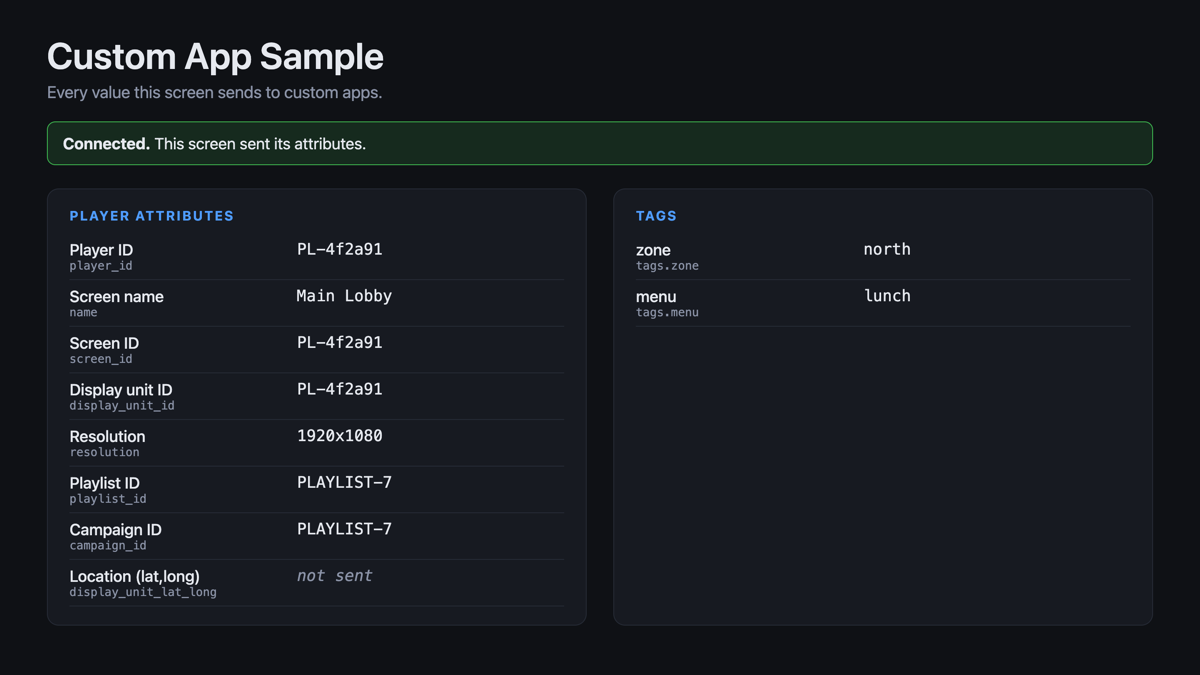Screen dimensions: 1200x675
Task: Click the italic not sent value
Action: [335, 576]
